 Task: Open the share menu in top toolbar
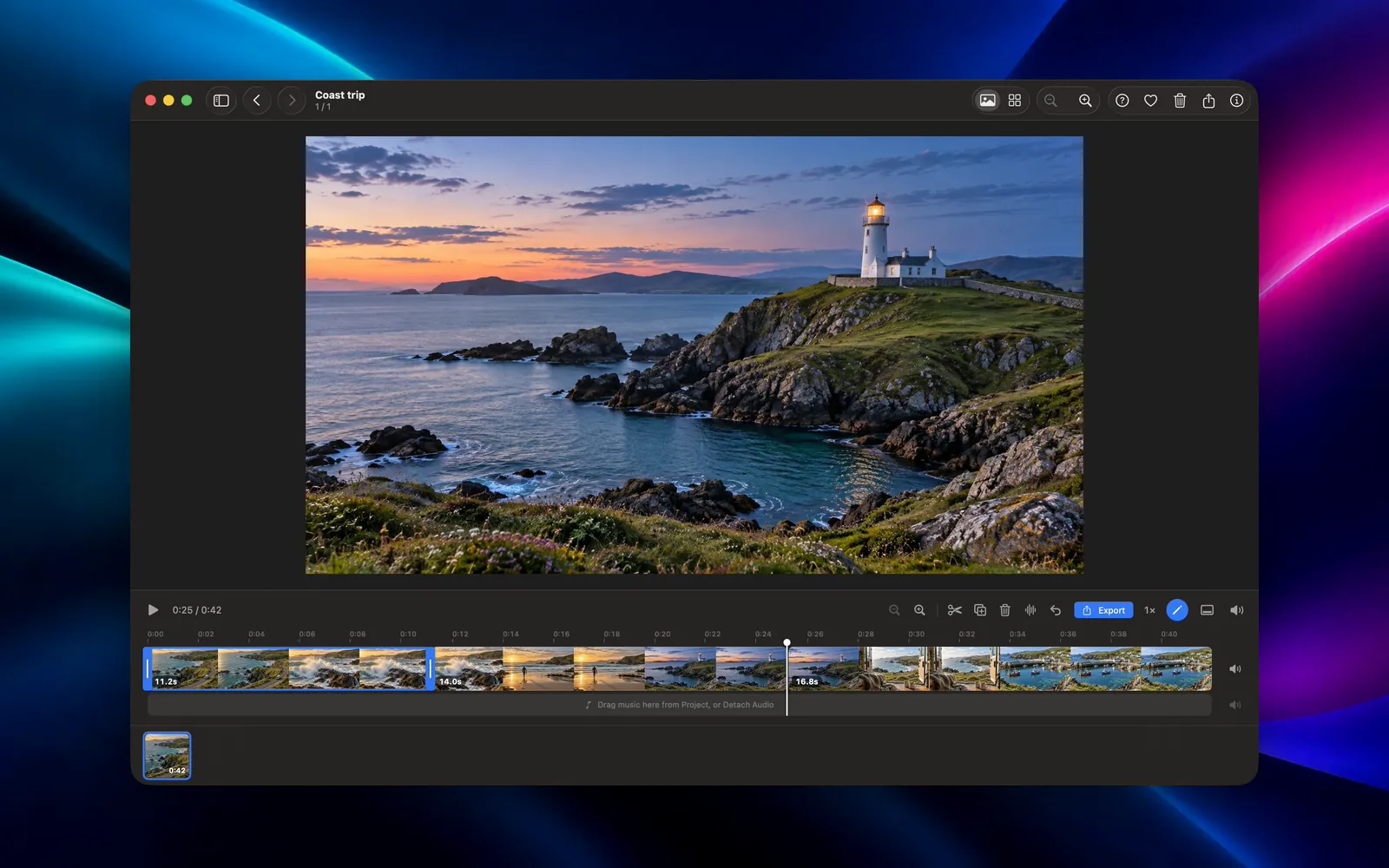pyautogui.click(x=1208, y=101)
